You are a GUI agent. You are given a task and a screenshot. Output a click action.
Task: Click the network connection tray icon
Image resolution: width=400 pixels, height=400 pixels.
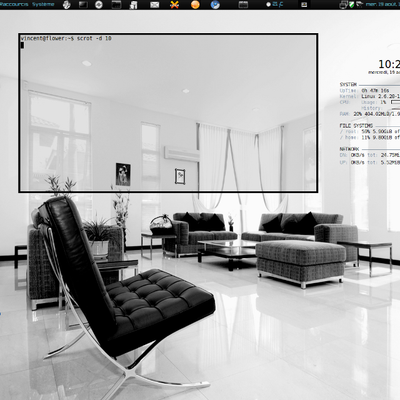pyautogui.click(x=359, y=5)
